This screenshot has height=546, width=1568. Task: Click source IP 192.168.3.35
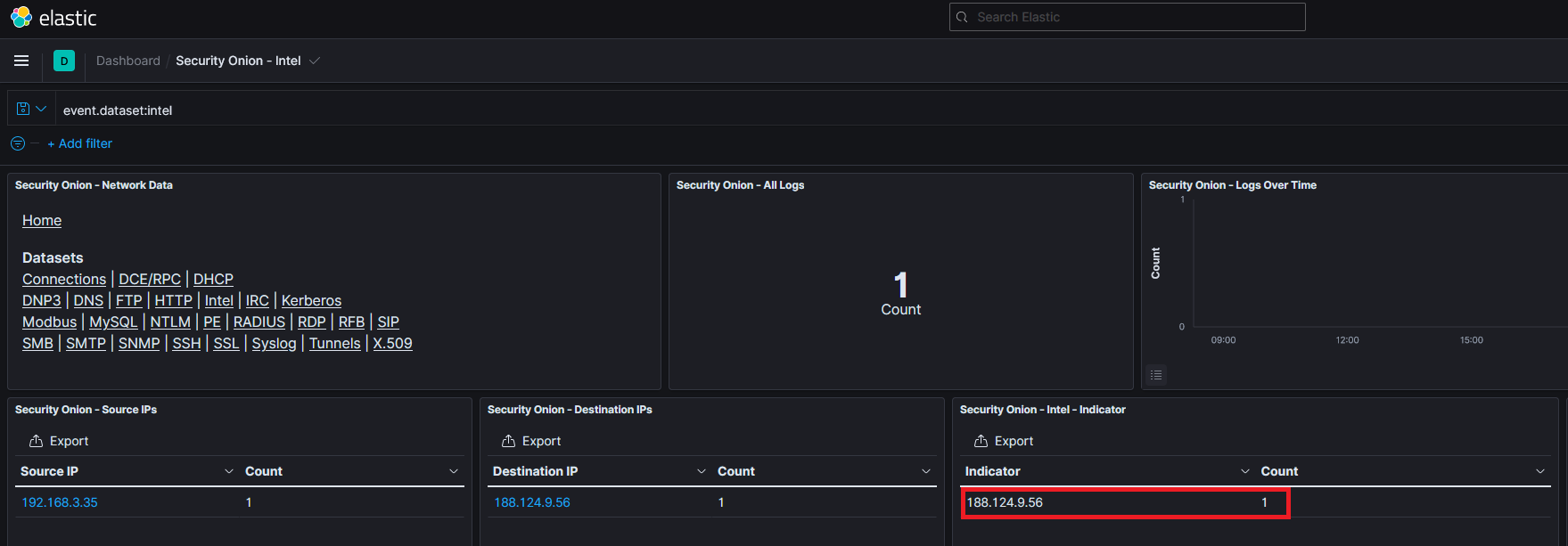(60, 502)
